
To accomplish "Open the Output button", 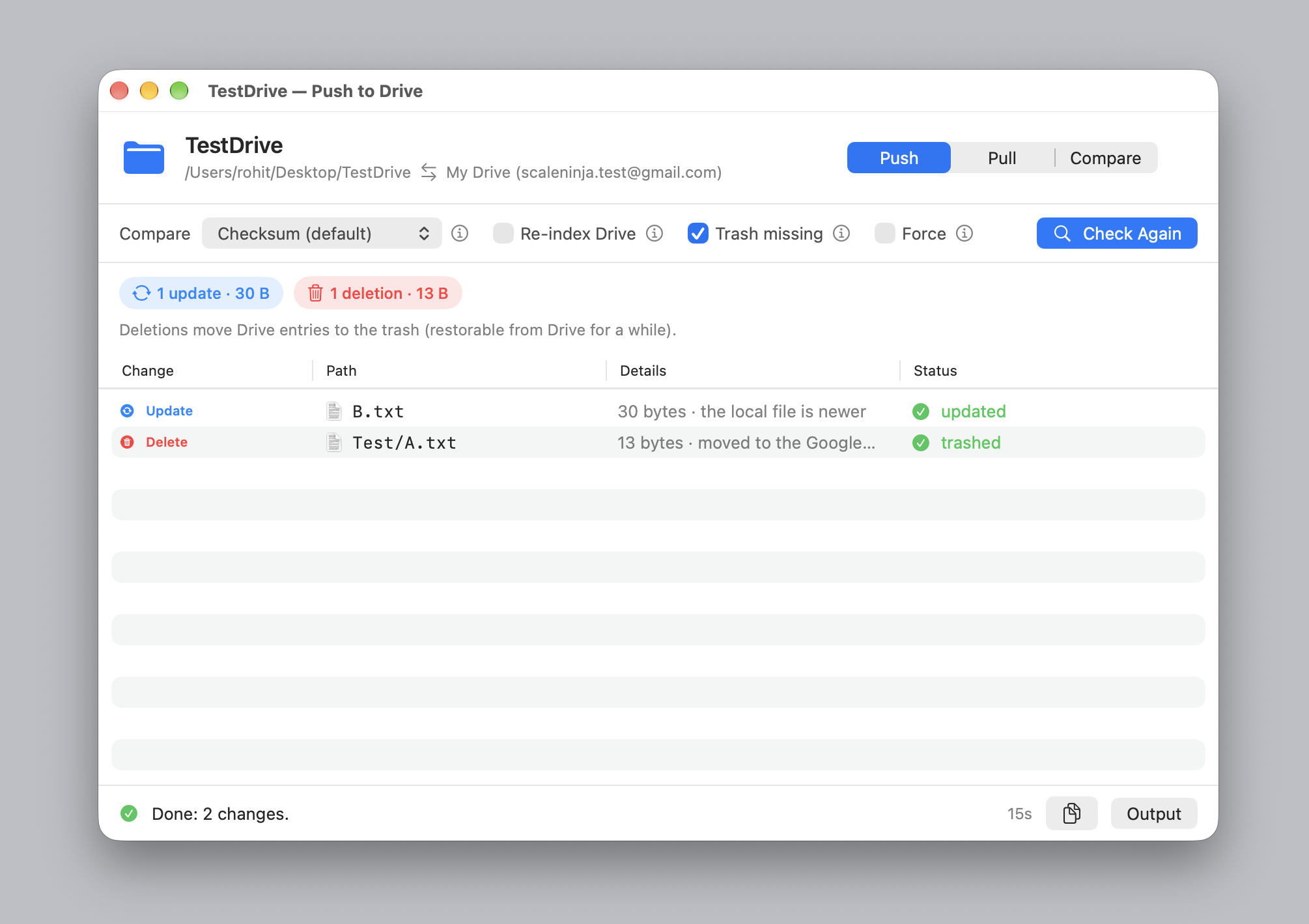I will 1153,813.
